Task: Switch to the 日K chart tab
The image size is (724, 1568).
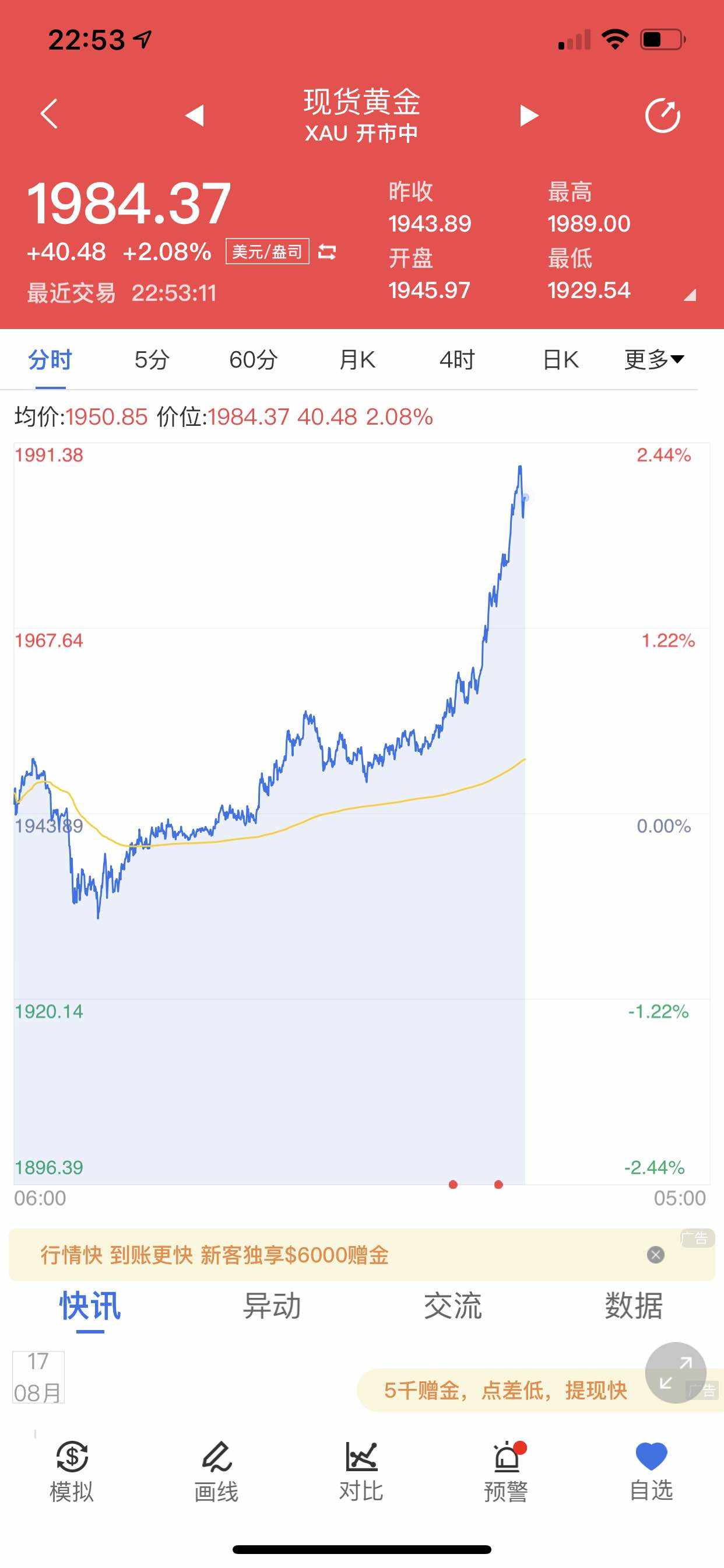Action: pos(560,360)
